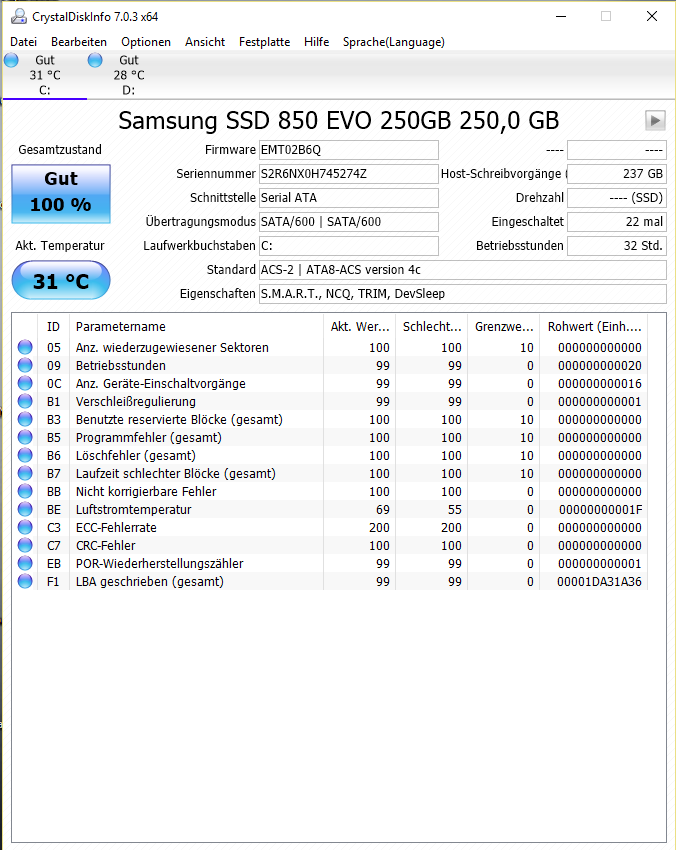Close the CrystalDiskInfo window
Screen dimensions: 676x850
point(652,16)
